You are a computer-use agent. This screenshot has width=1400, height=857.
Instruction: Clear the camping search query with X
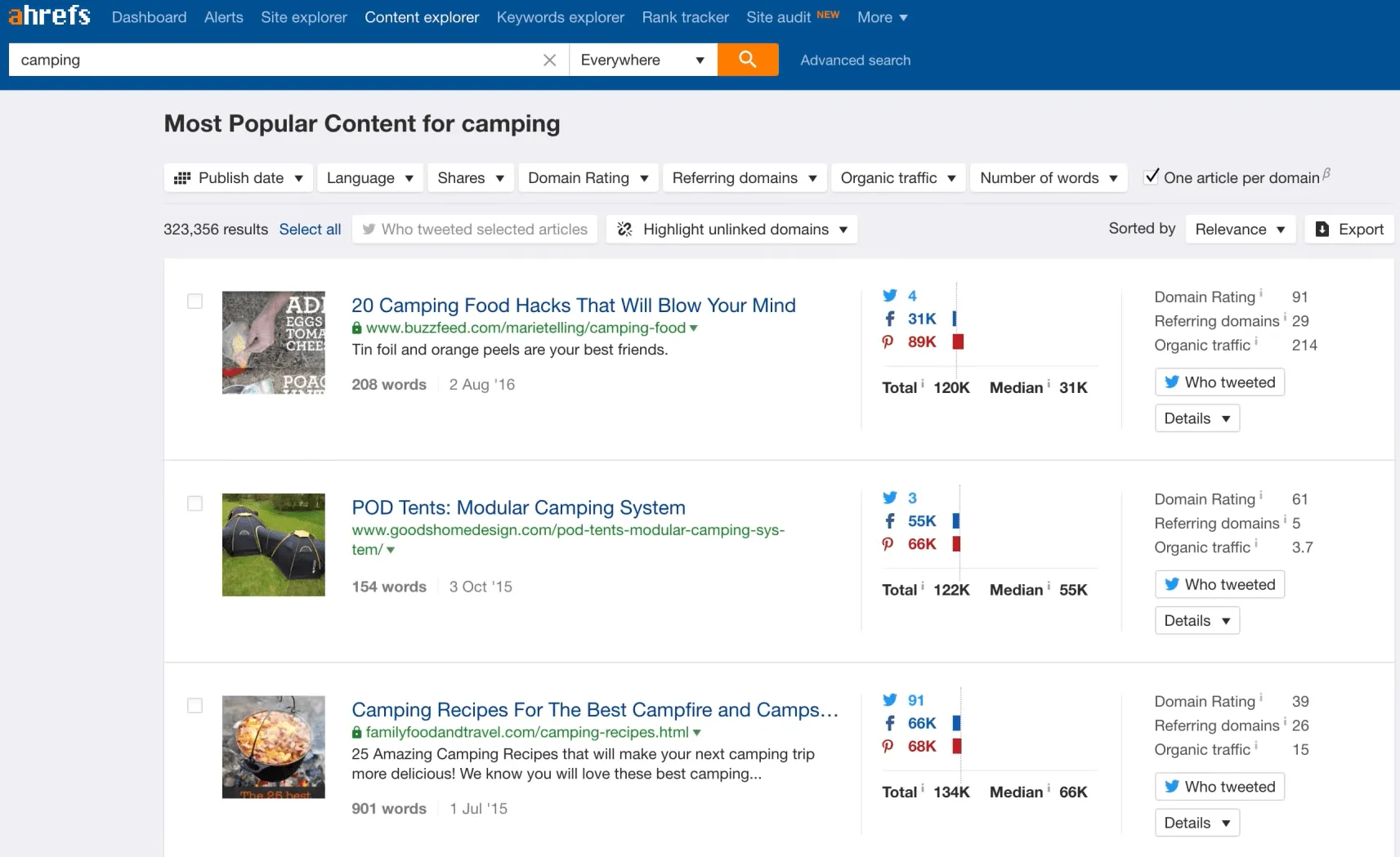tap(549, 60)
